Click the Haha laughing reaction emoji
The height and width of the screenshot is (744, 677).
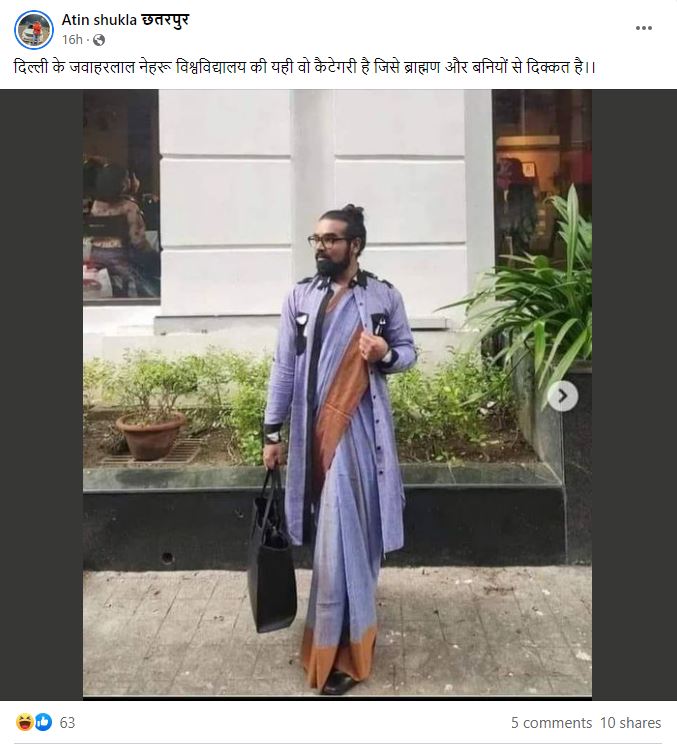pos(25,722)
